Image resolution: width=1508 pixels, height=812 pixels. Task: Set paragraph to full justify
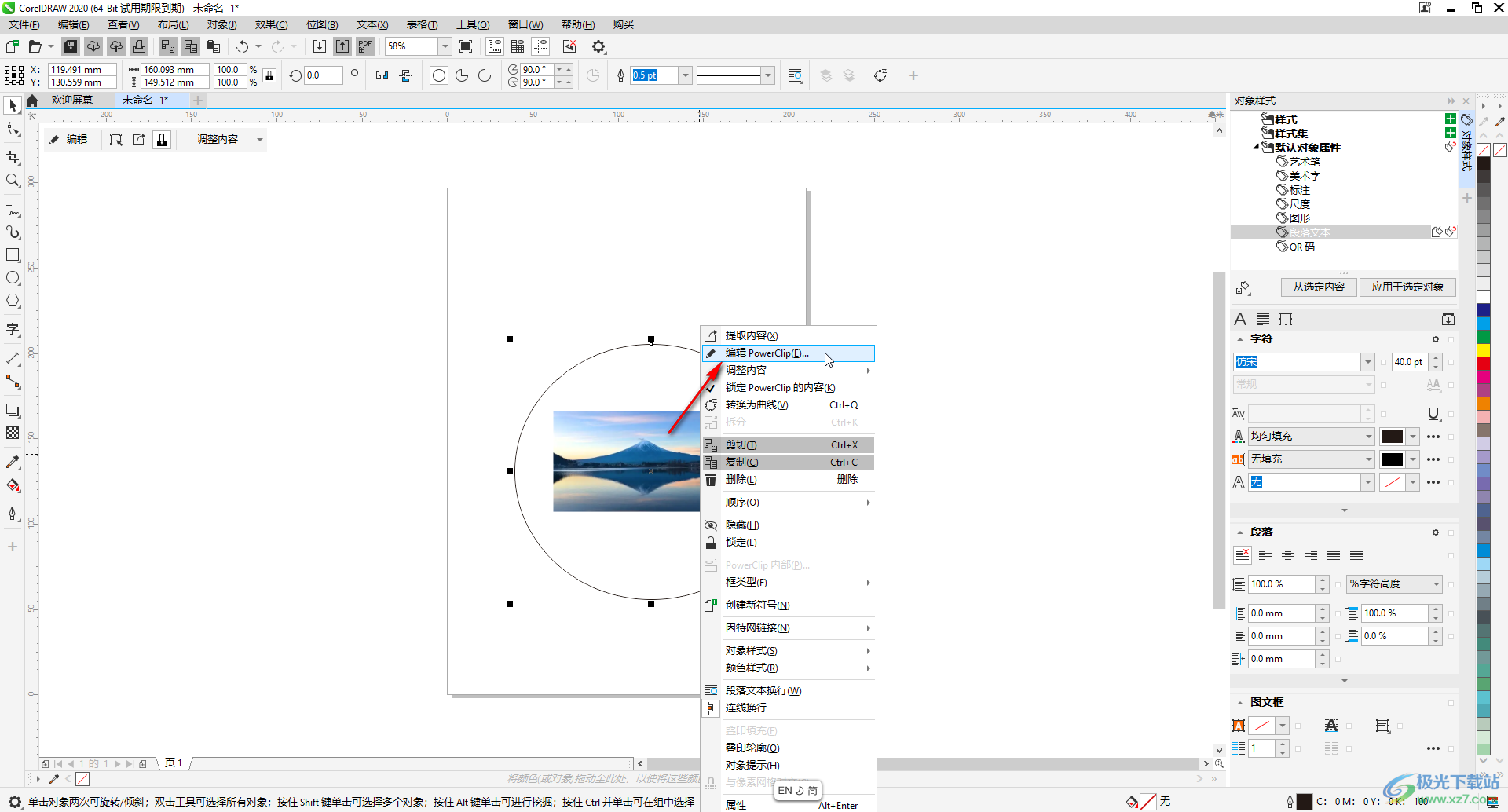(1334, 555)
